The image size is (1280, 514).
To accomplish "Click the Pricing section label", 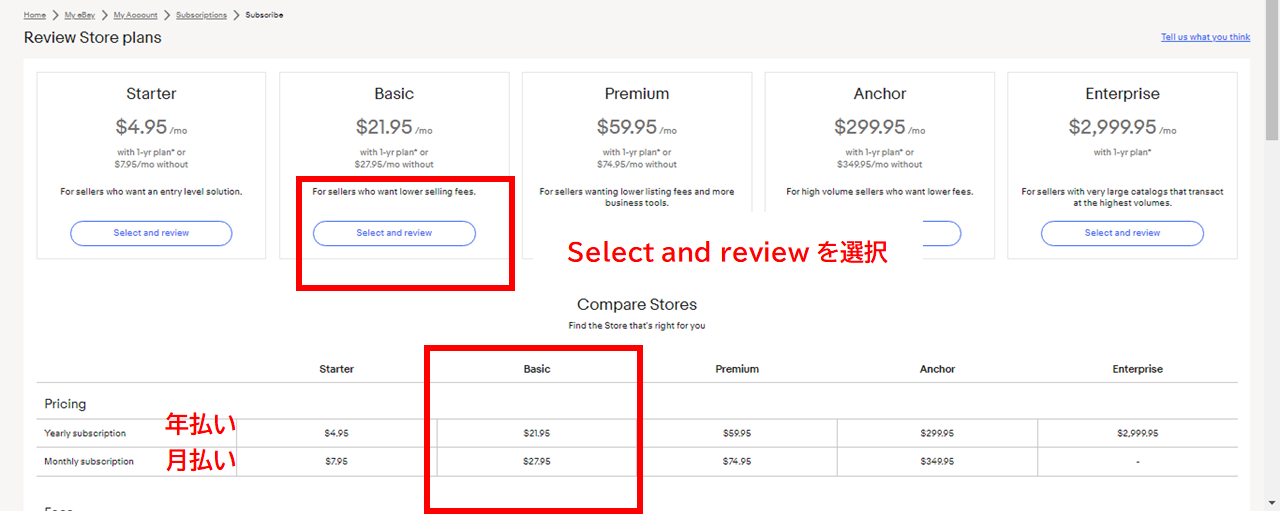I will [65, 404].
